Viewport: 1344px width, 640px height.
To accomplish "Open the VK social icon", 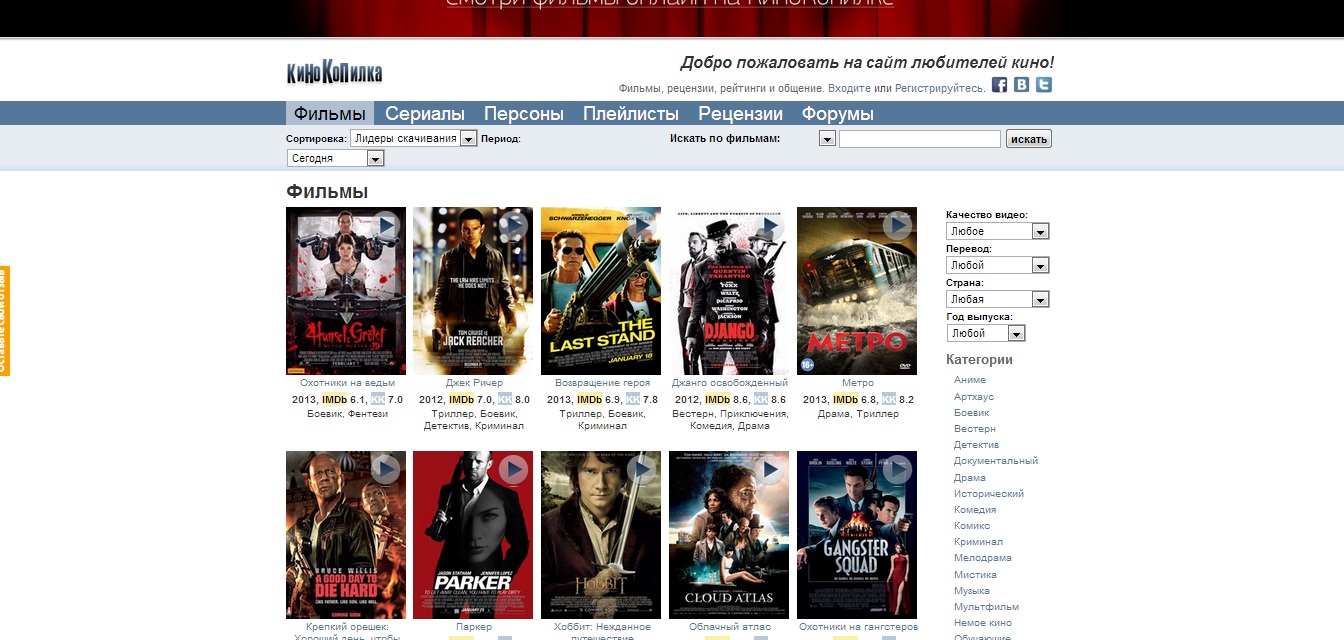I will point(1021,85).
